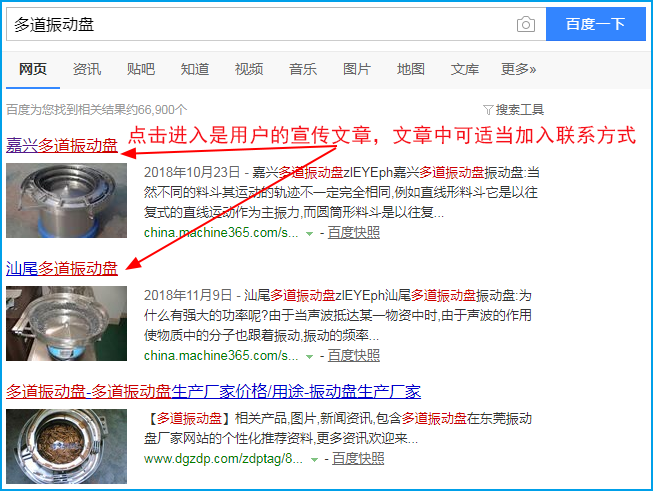Open the 知道 tab
The image size is (653, 491).
coord(194,69)
